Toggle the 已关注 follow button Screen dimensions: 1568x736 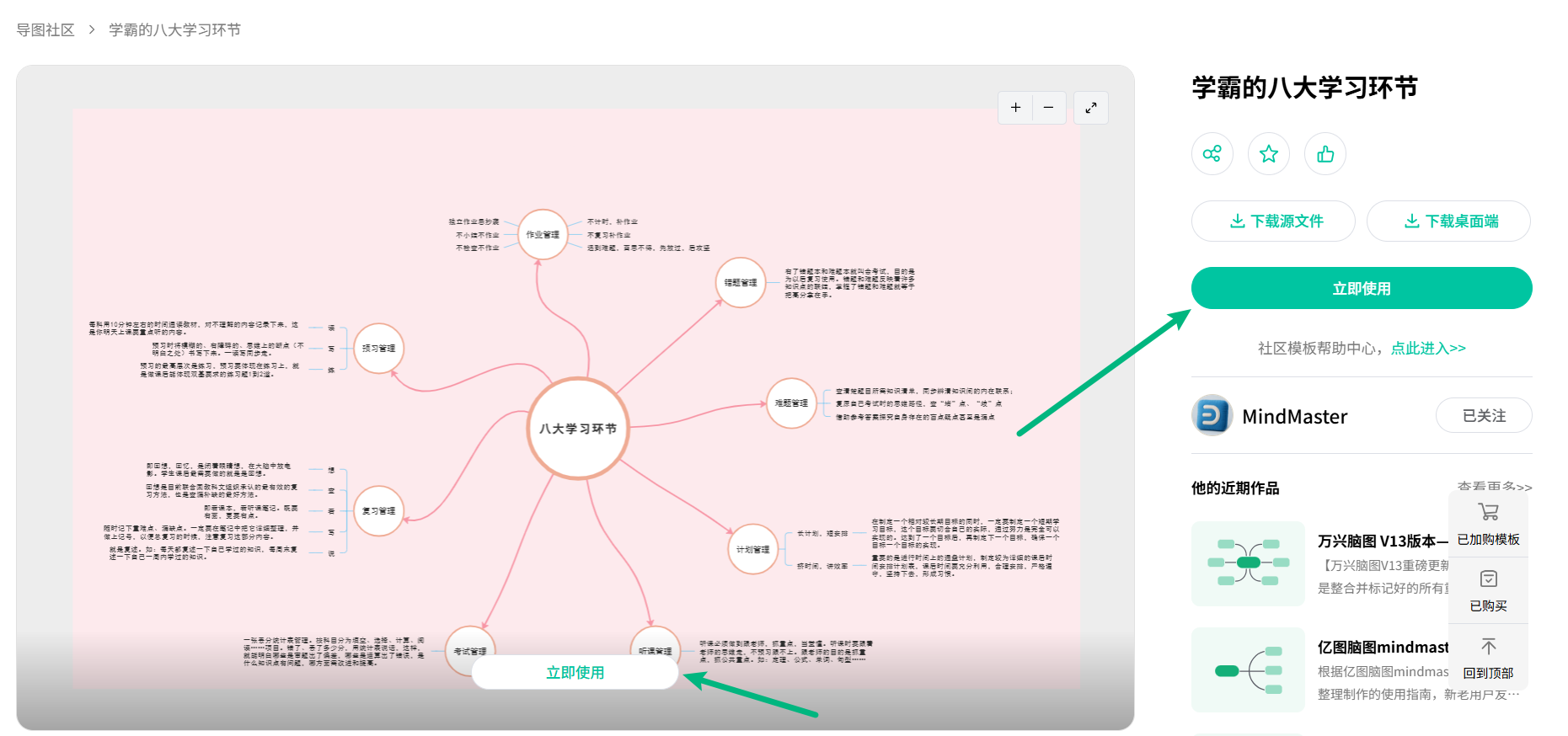[1484, 415]
